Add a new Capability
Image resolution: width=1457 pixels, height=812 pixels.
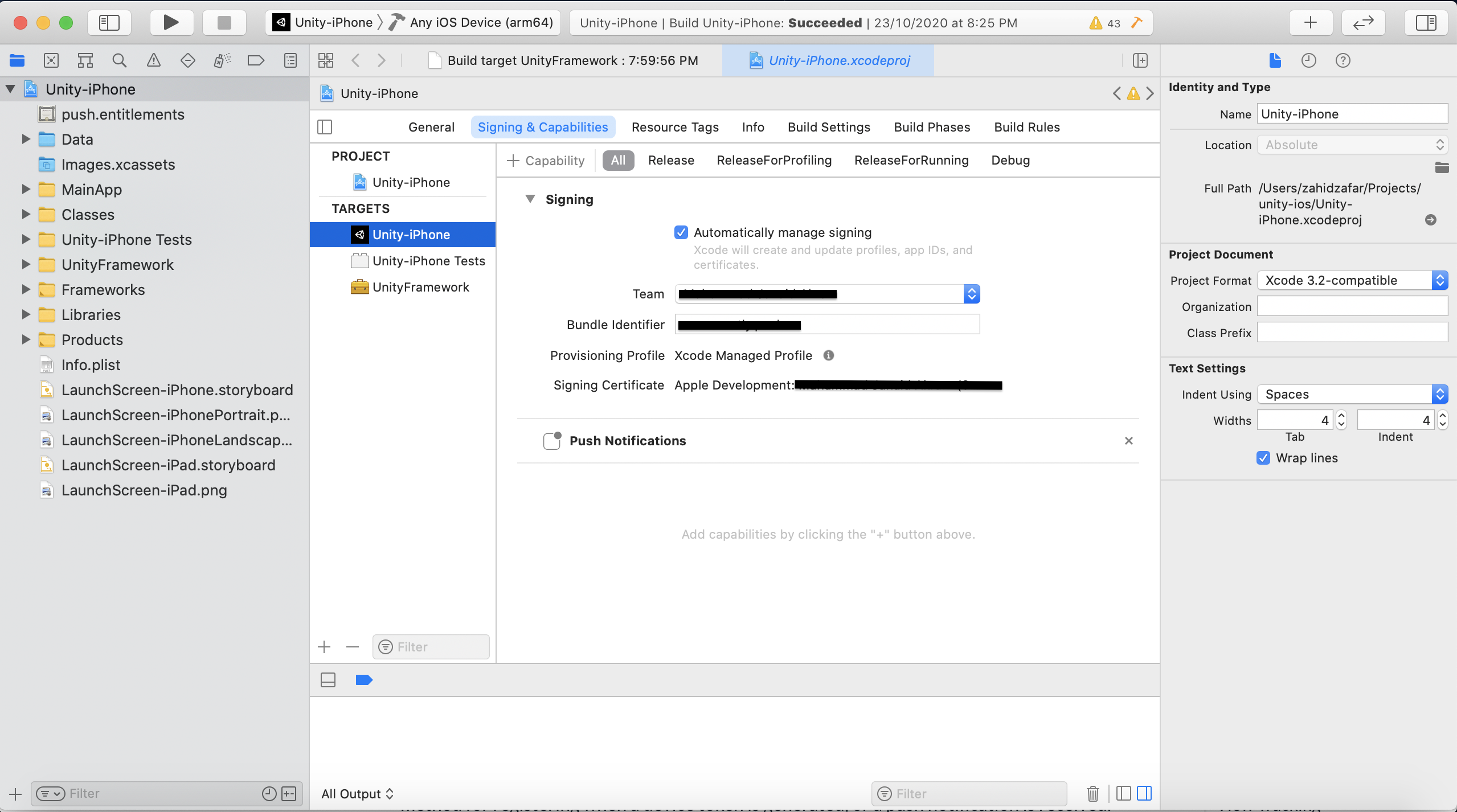546,161
